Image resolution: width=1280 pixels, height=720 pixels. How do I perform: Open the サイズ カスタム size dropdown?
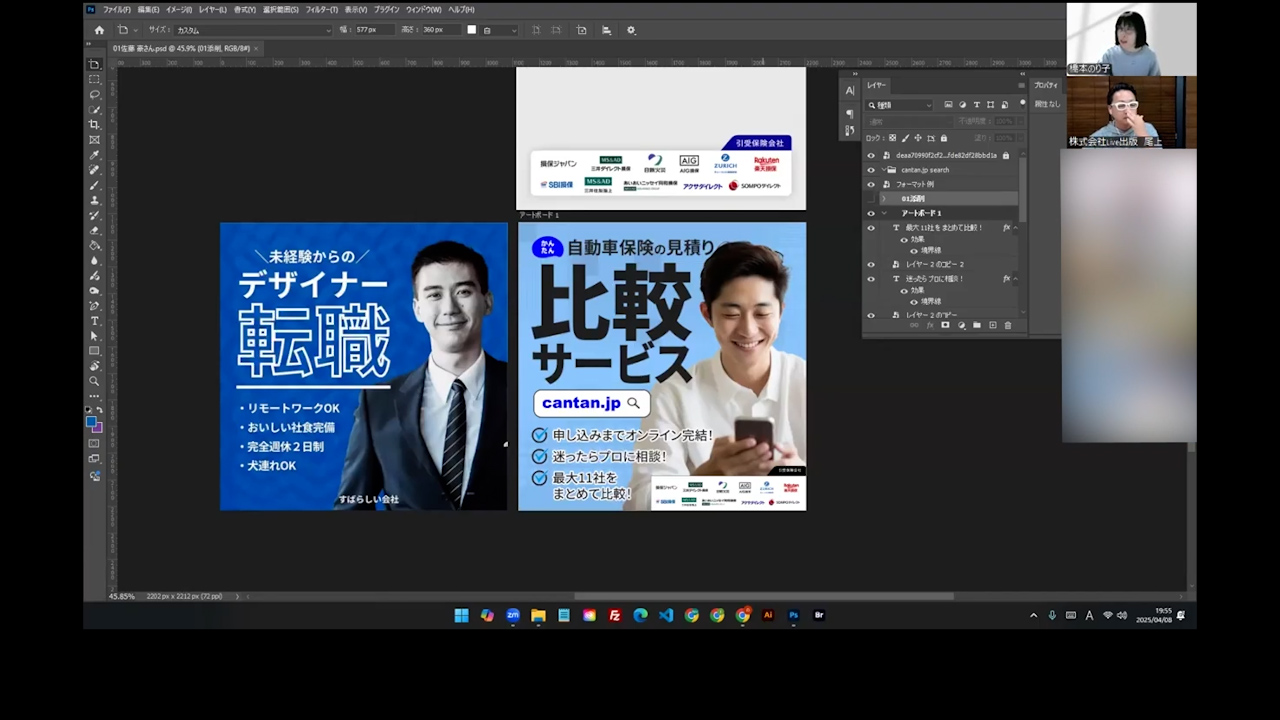(253, 30)
